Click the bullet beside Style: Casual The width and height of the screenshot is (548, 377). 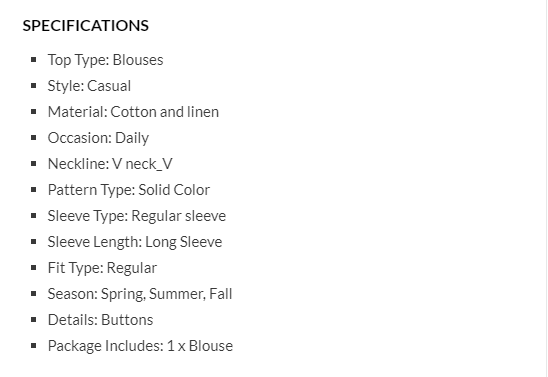[x=34, y=86]
